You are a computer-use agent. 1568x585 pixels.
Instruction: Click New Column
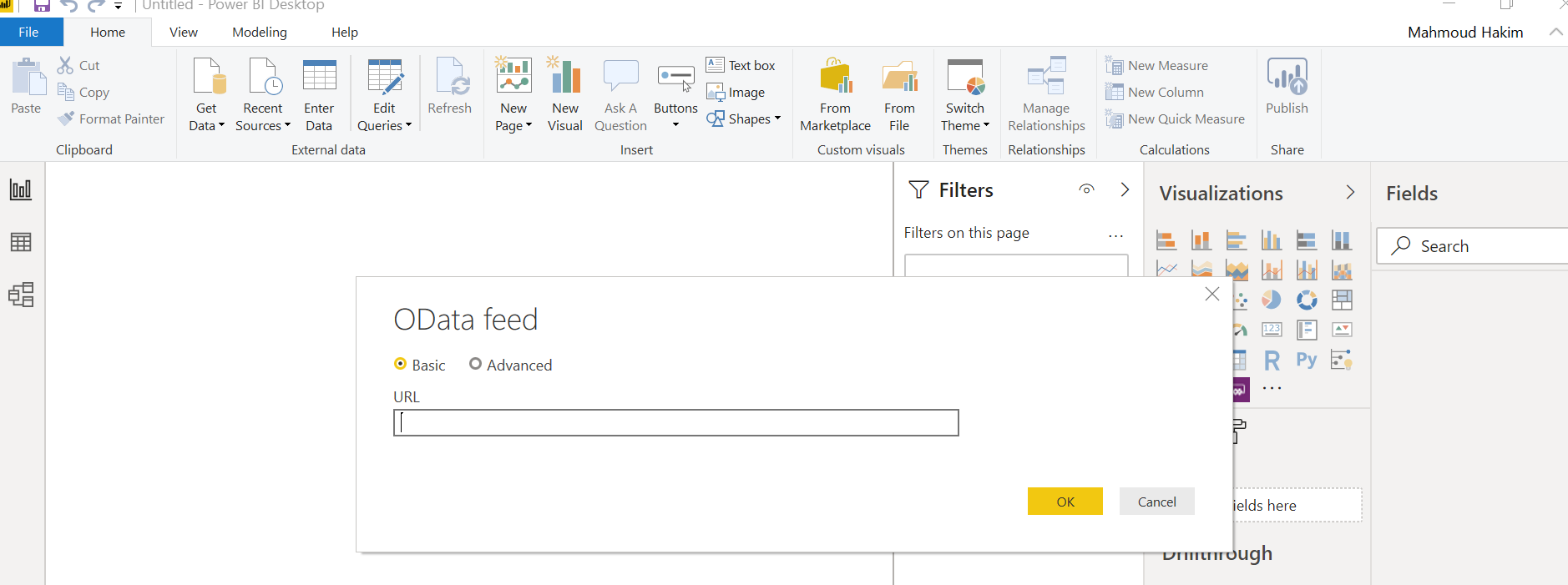click(1155, 92)
